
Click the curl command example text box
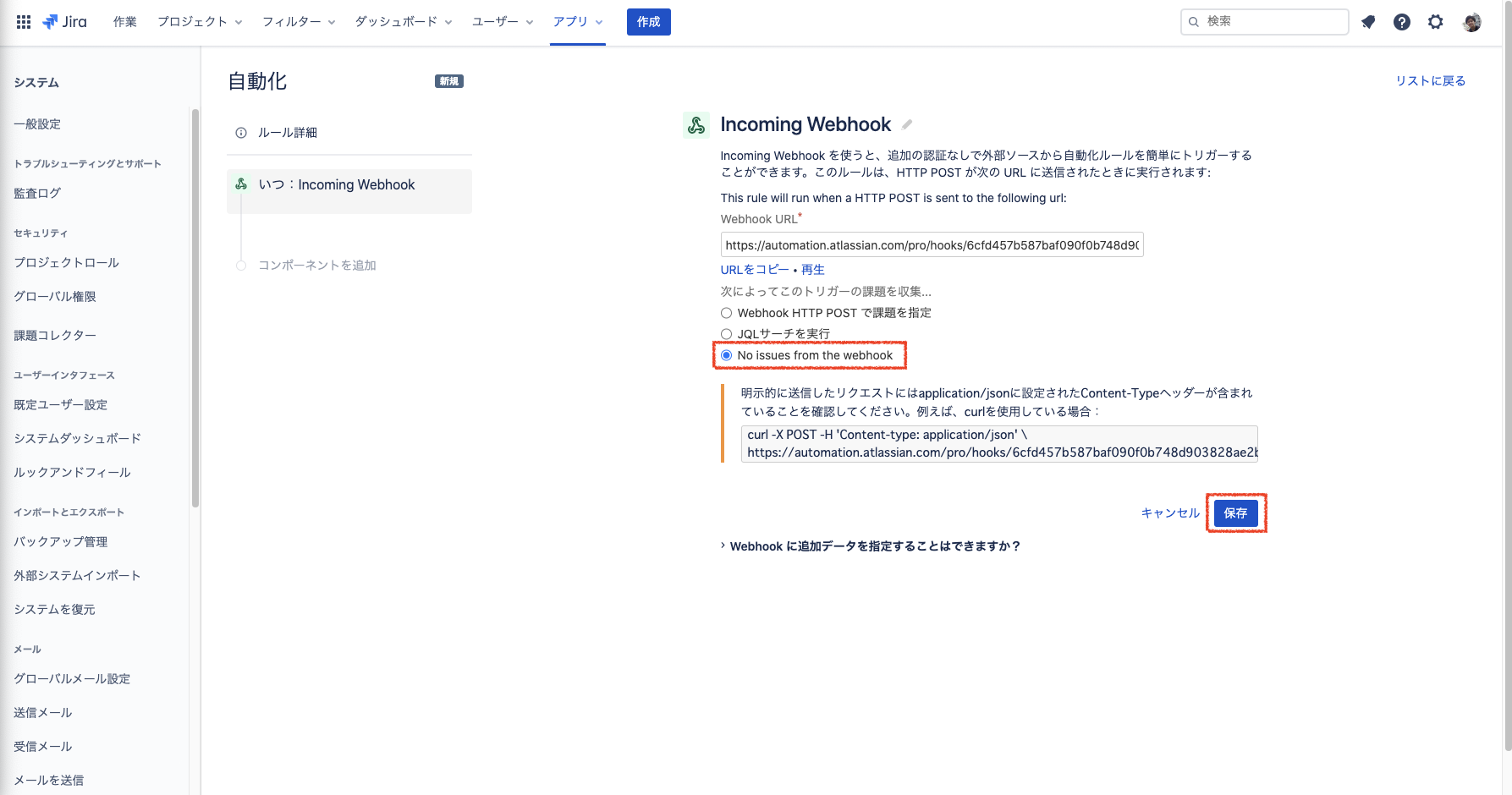[999, 444]
